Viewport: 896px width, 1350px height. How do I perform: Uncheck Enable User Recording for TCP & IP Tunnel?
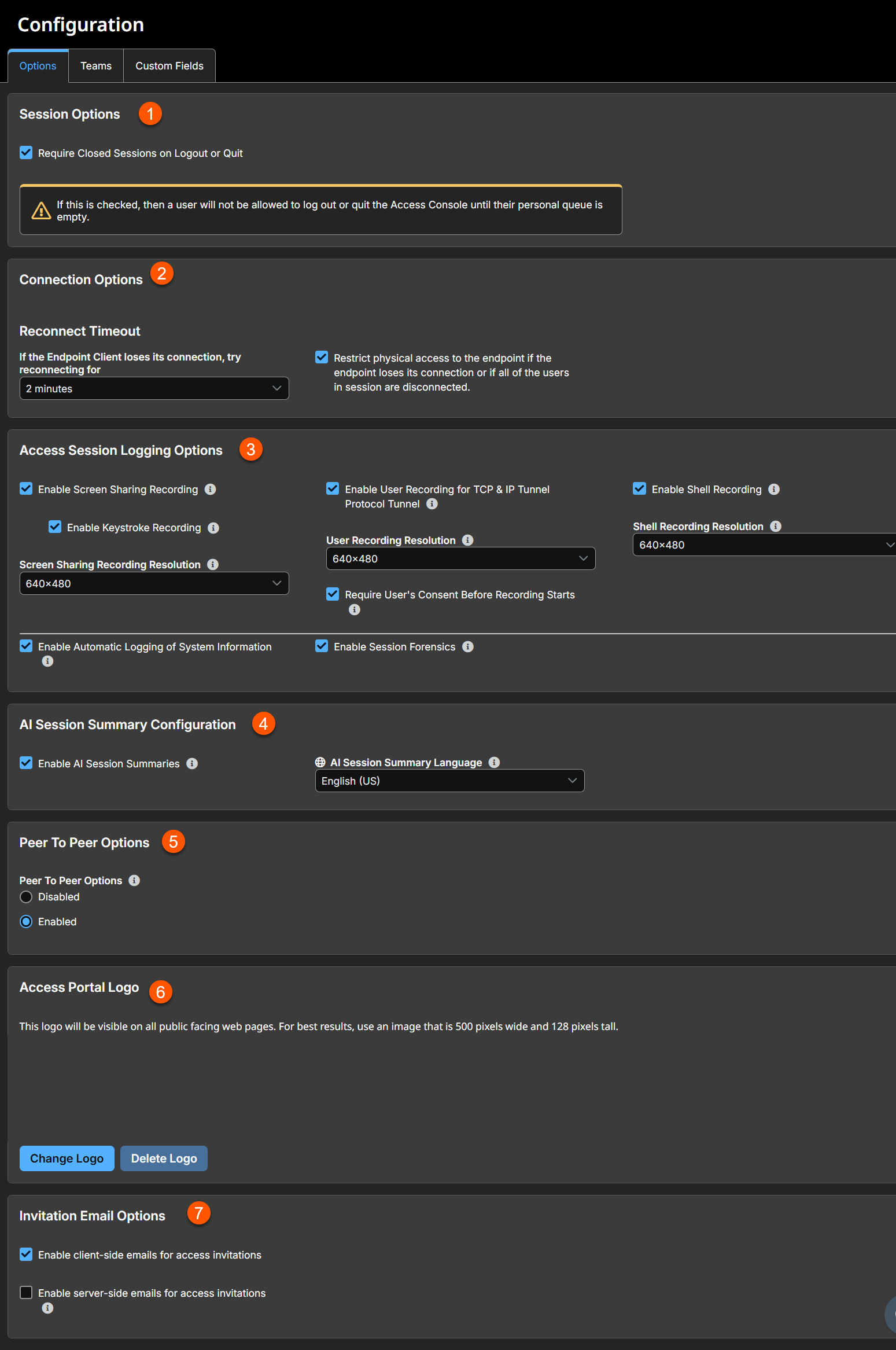tap(333, 489)
